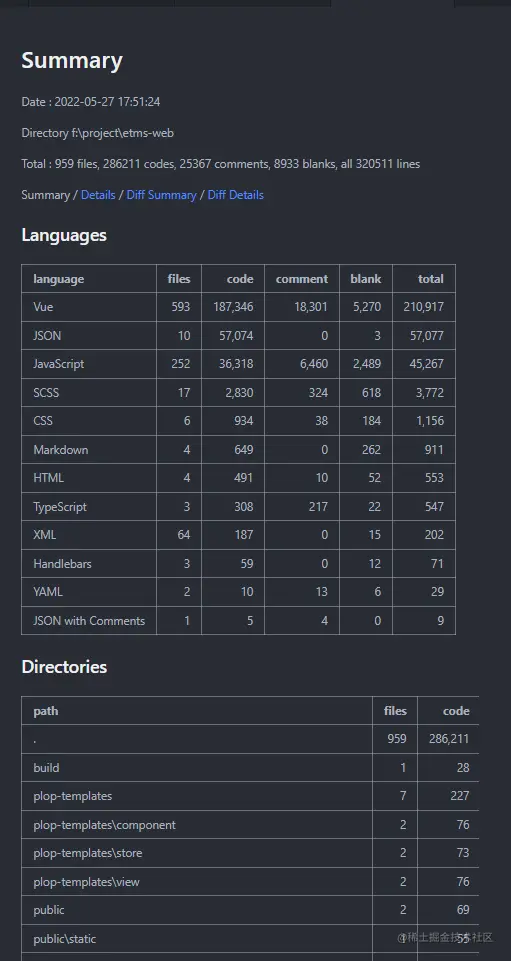Click the Vue language row
Image resolution: width=511 pixels, height=961 pixels.
(x=238, y=307)
